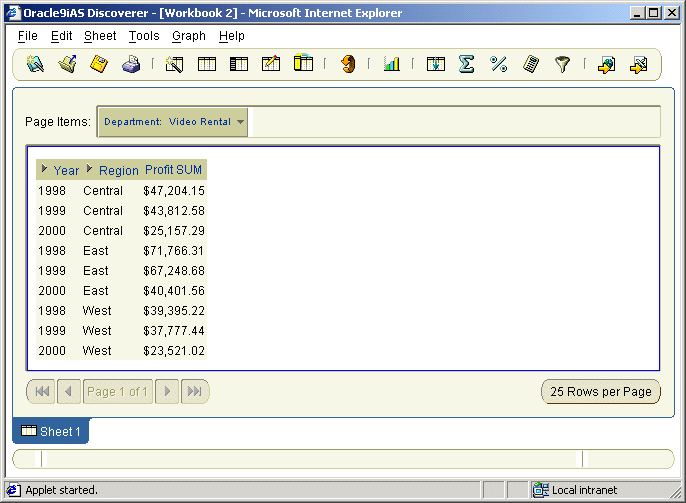Click the calculator calculations icon
Image resolution: width=686 pixels, height=503 pixels.
pyautogui.click(x=531, y=64)
